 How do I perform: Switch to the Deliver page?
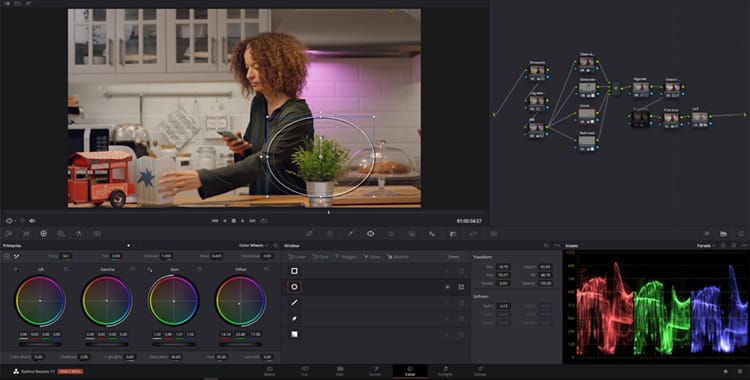pyautogui.click(x=480, y=371)
